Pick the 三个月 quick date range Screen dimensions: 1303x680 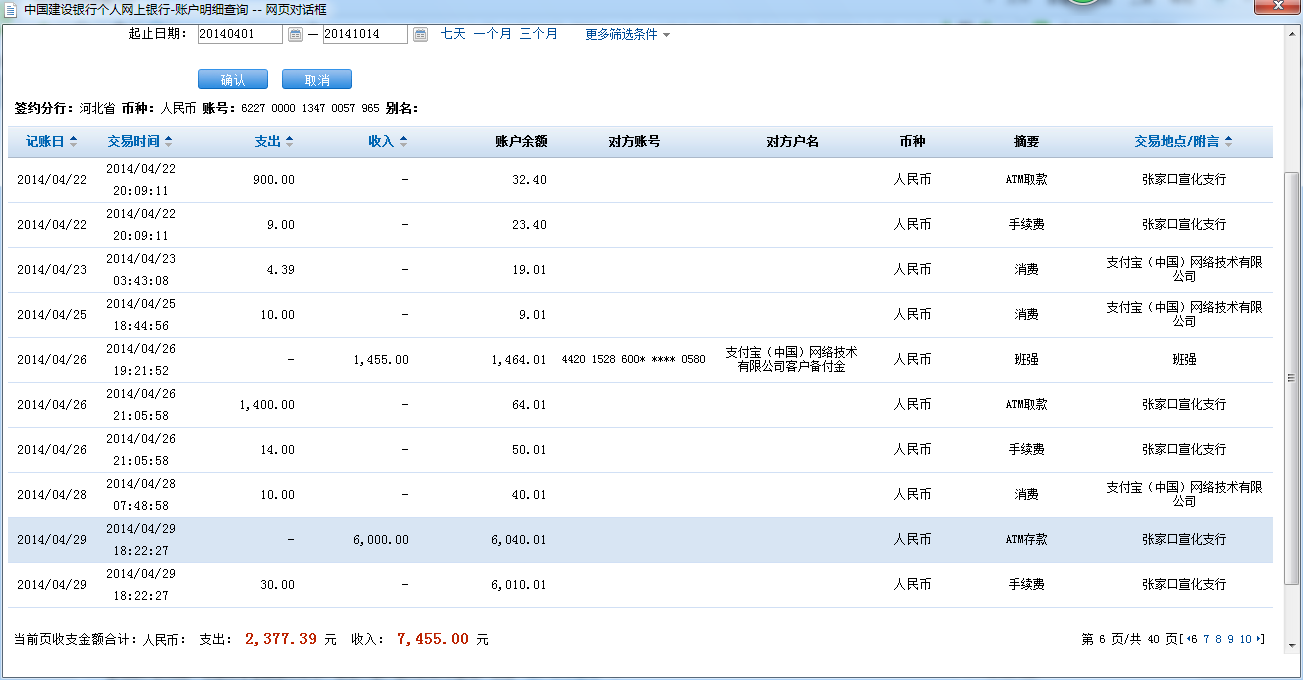pos(538,34)
